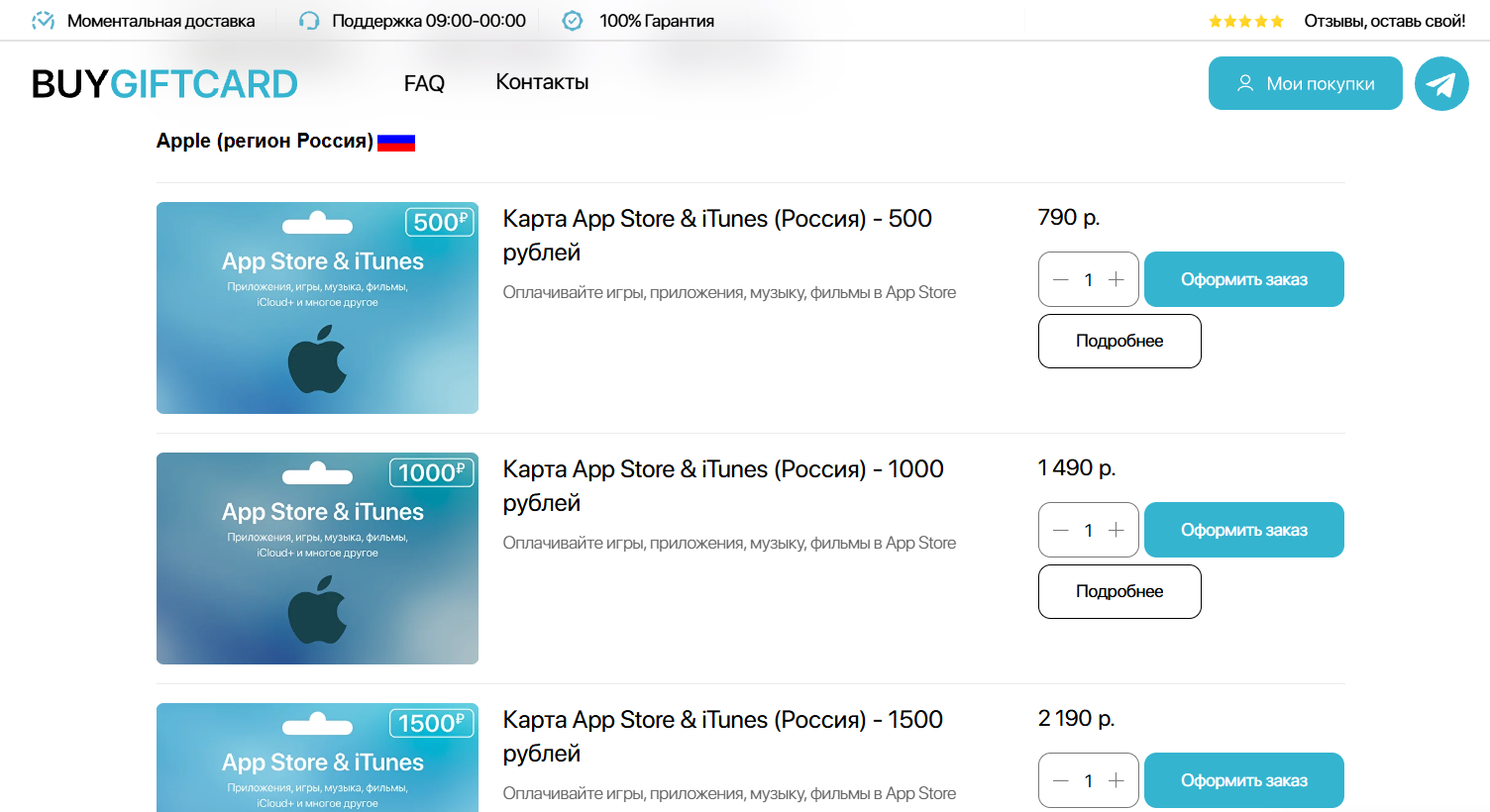Screen dimensions: 1490x812
Task: Click the Telegram icon in the header
Action: click(1441, 83)
